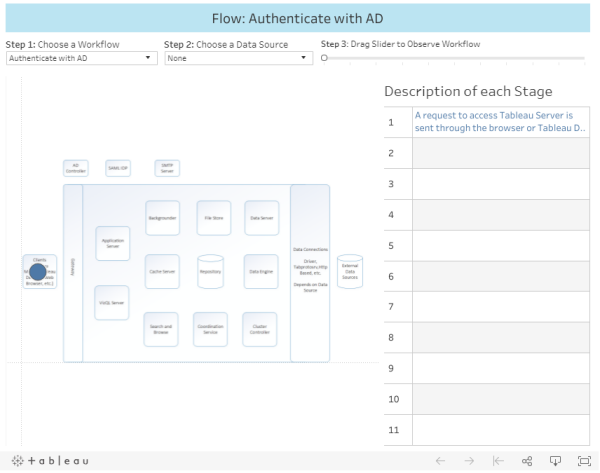Select the Coordination Service node

[x=210, y=329]
